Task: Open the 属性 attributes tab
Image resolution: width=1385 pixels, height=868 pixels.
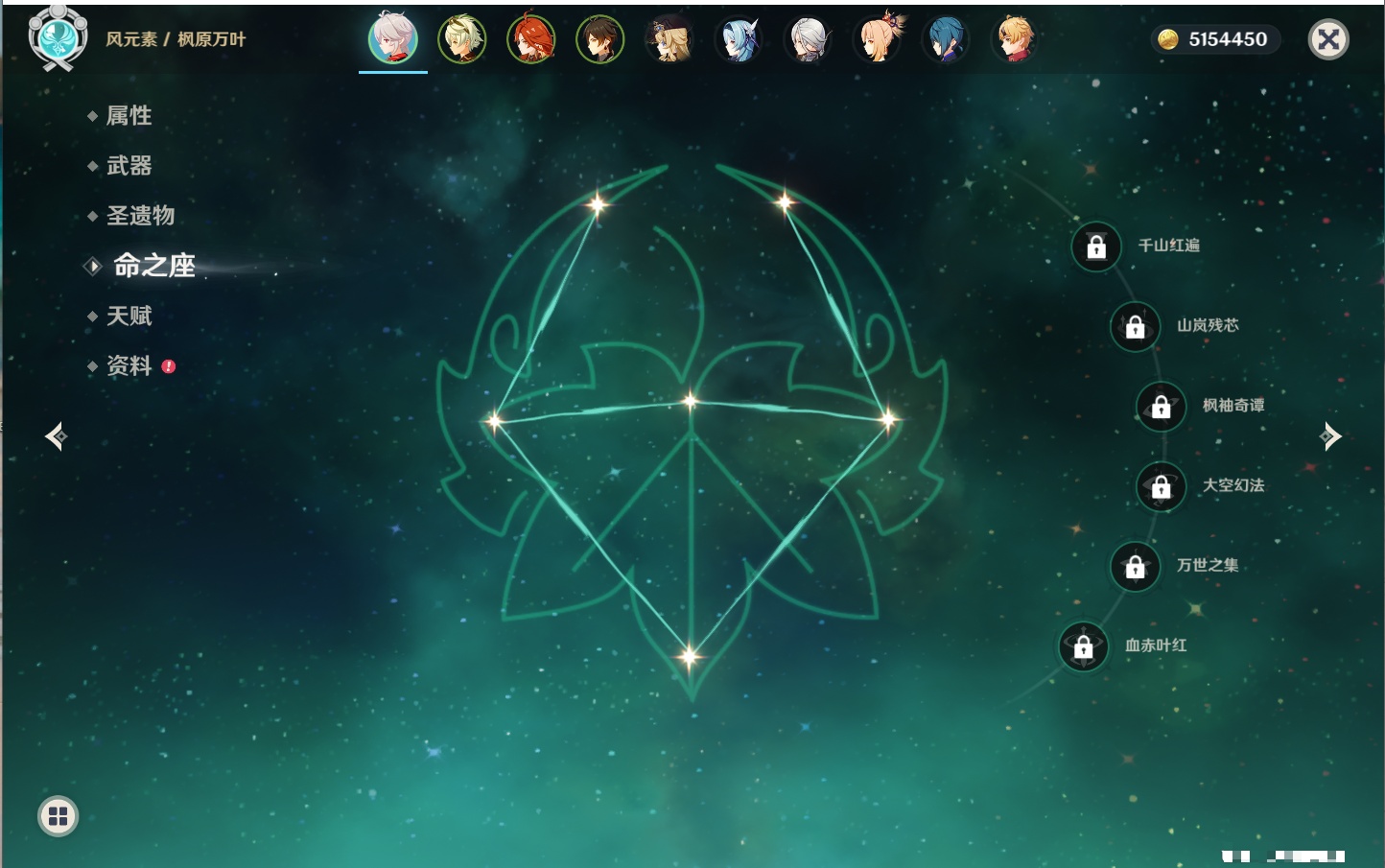Action: pyautogui.click(x=129, y=116)
